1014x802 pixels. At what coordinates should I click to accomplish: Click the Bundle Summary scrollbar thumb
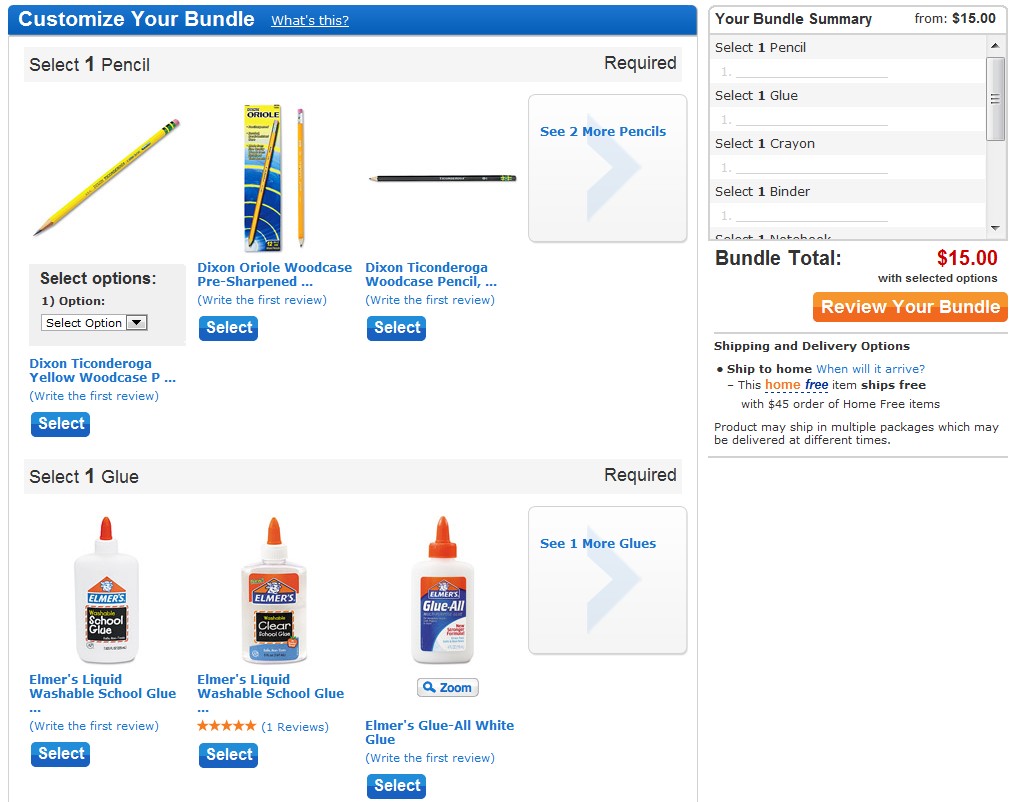point(995,98)
